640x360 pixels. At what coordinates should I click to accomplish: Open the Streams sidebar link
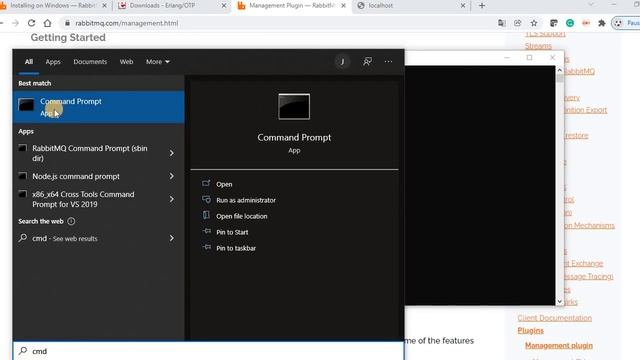click(x=538, y=46)
